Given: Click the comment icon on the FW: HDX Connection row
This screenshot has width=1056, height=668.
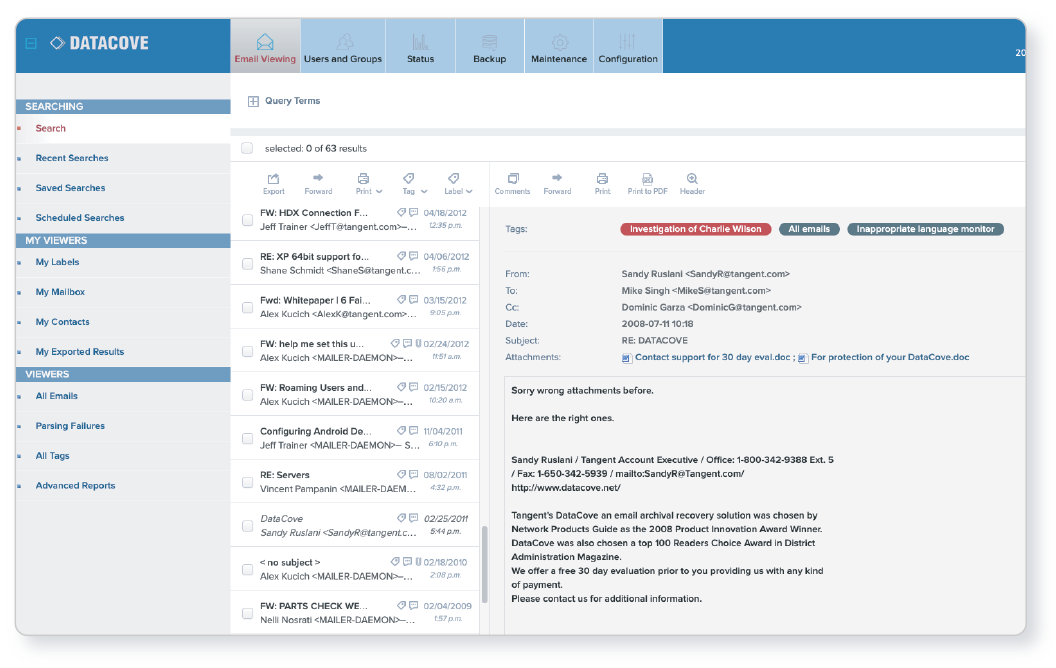Looking at the screenshot, I should (x=414, y=212).
